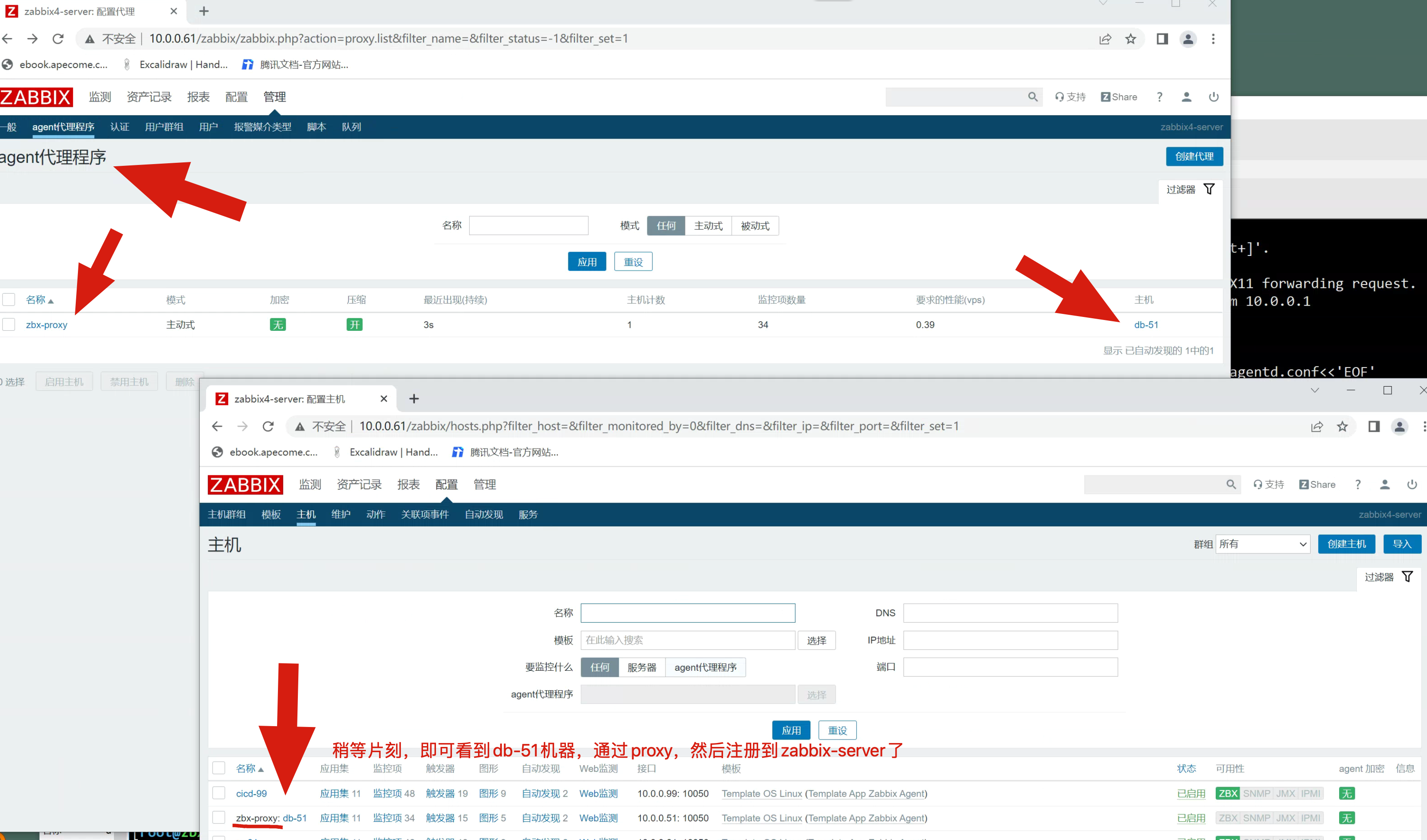Check the cicd-99 host checkbox
The height and width of the screenshot is (840, 1427).
point(219,793)
